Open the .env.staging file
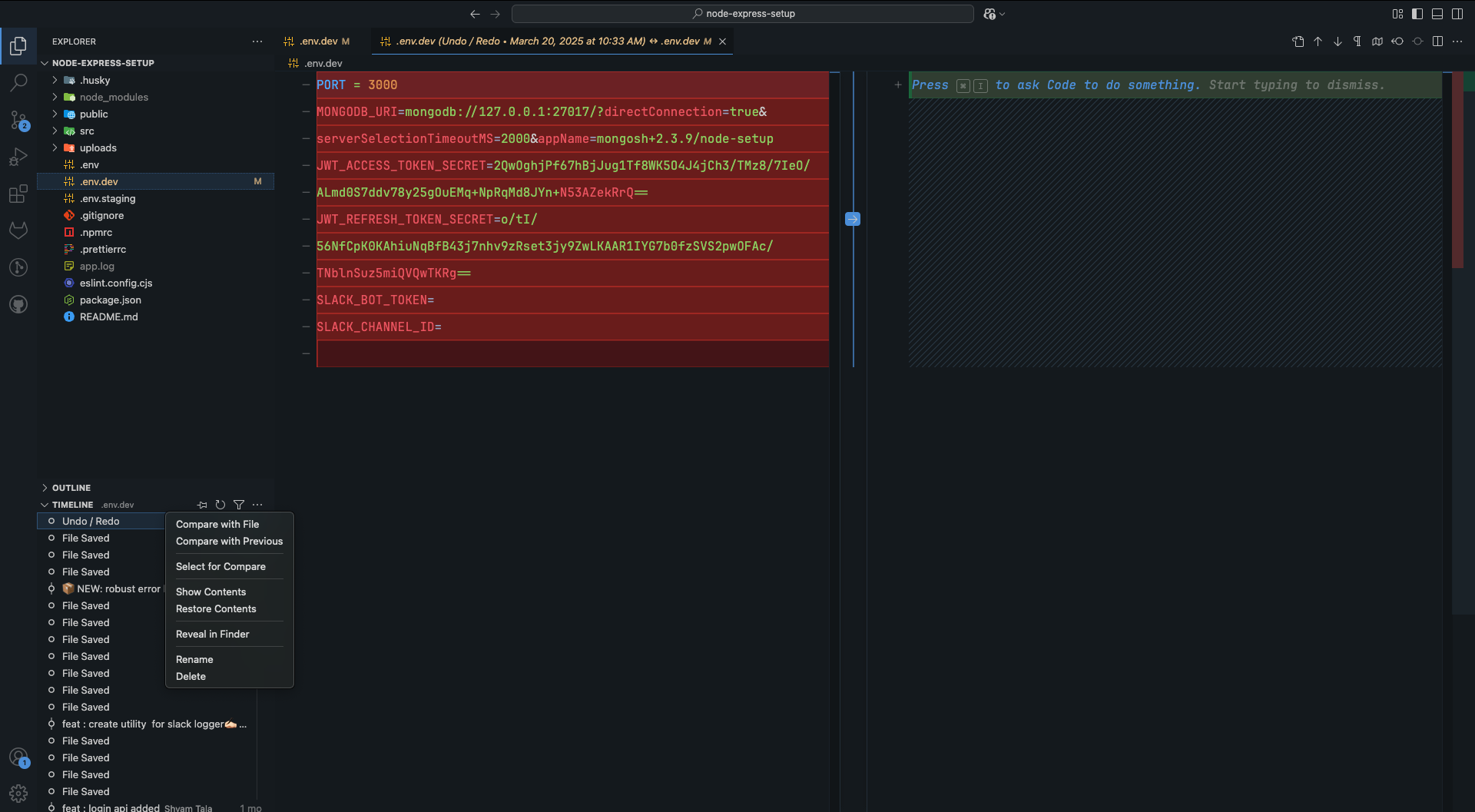The height and width of the screenshot is (812, 1475). click(x=108, y=198)
